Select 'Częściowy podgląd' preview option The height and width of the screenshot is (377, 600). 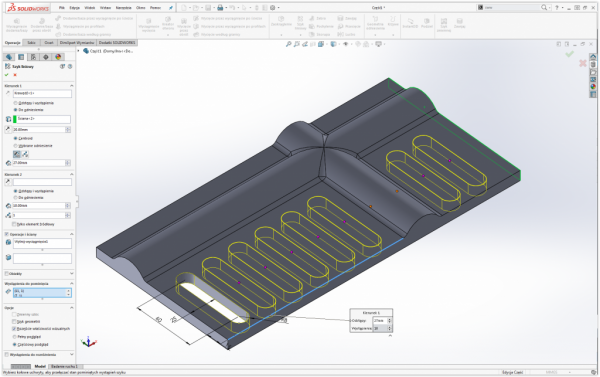tap(15, 344)
